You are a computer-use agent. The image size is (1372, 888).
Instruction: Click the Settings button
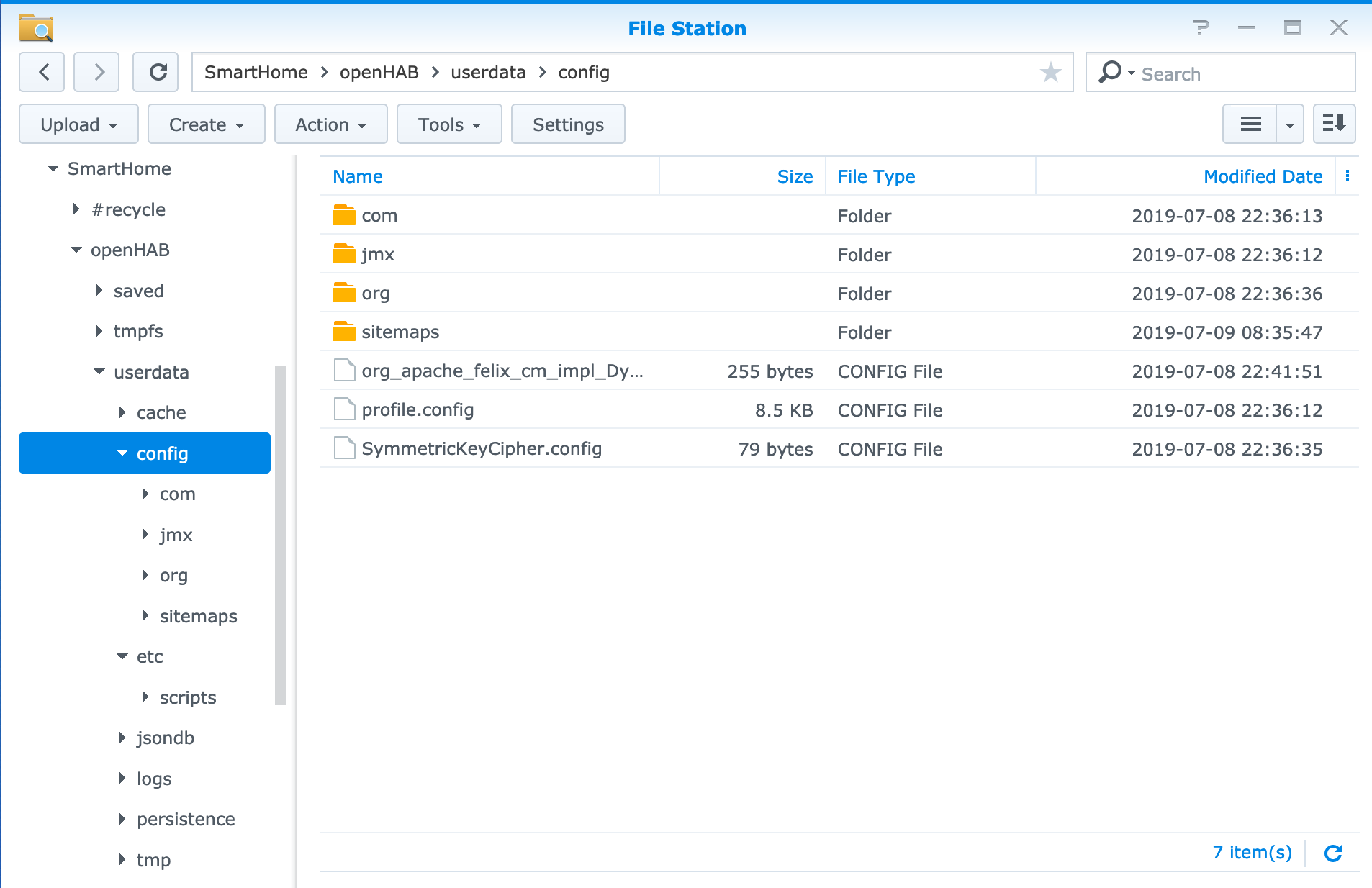pyautogui.click(x=568, y=124)
